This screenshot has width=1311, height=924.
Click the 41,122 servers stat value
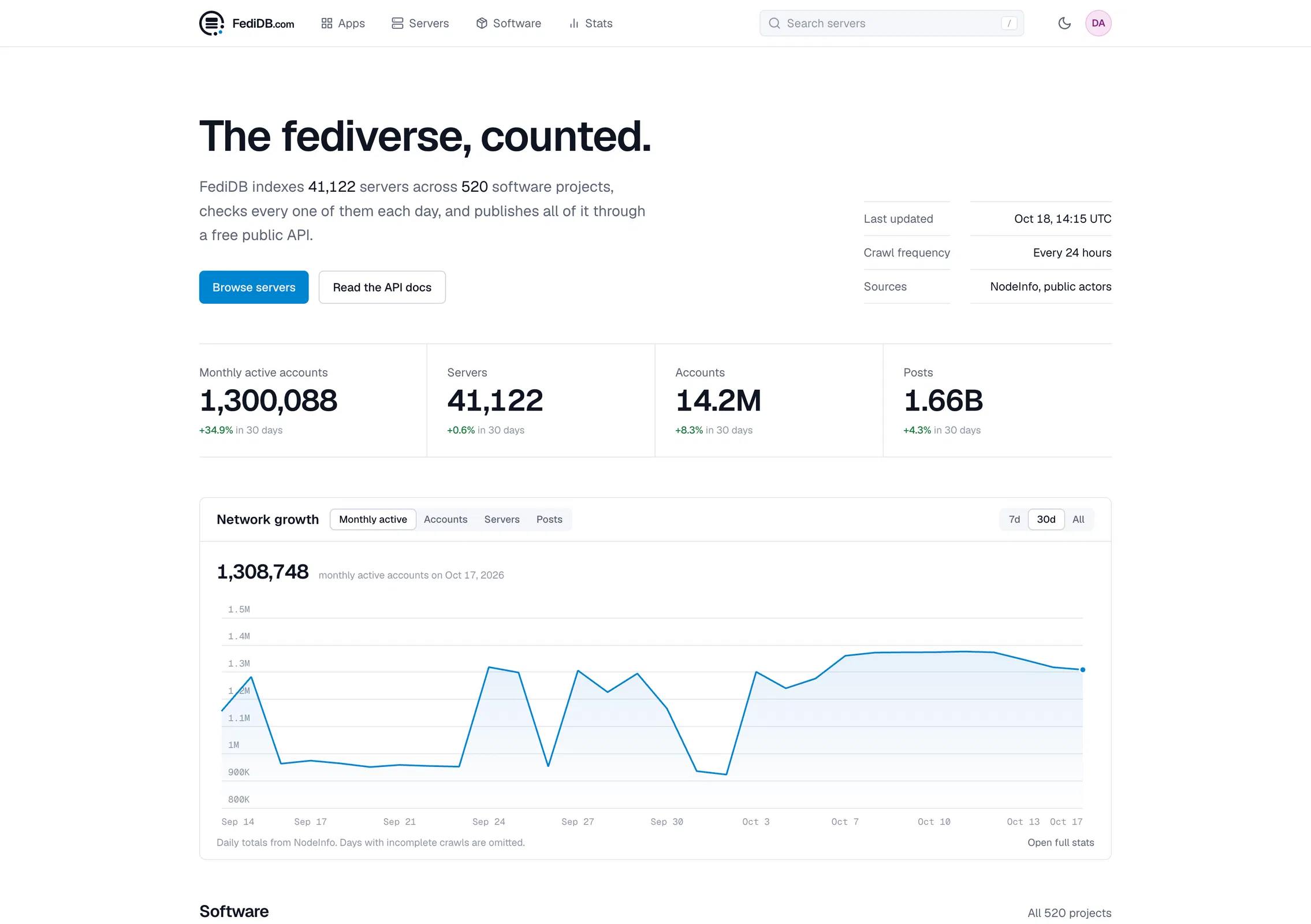(x=495, y=401)
